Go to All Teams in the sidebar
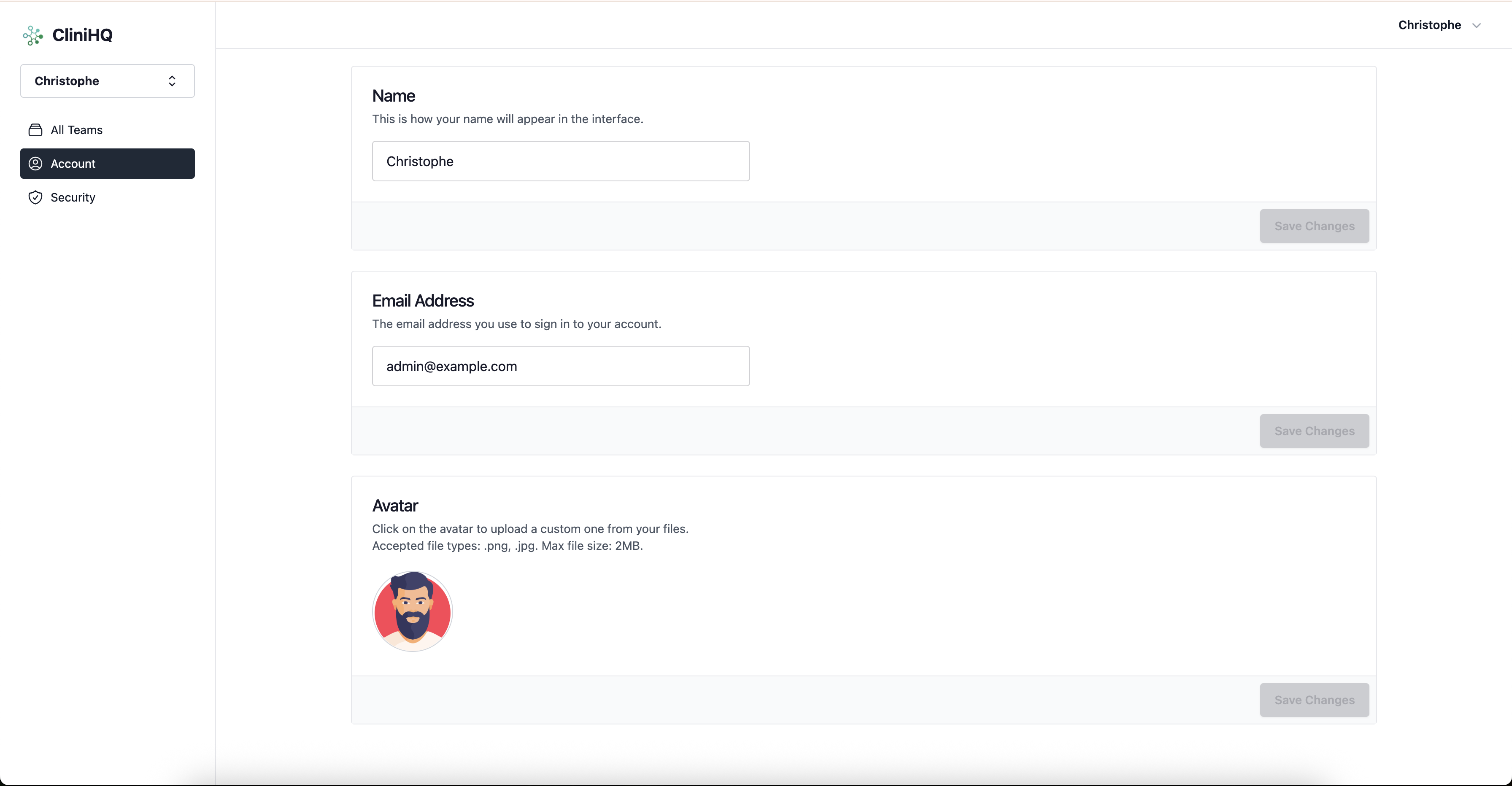The width and height of the screenshot is (1512, 786). [76, 130]
